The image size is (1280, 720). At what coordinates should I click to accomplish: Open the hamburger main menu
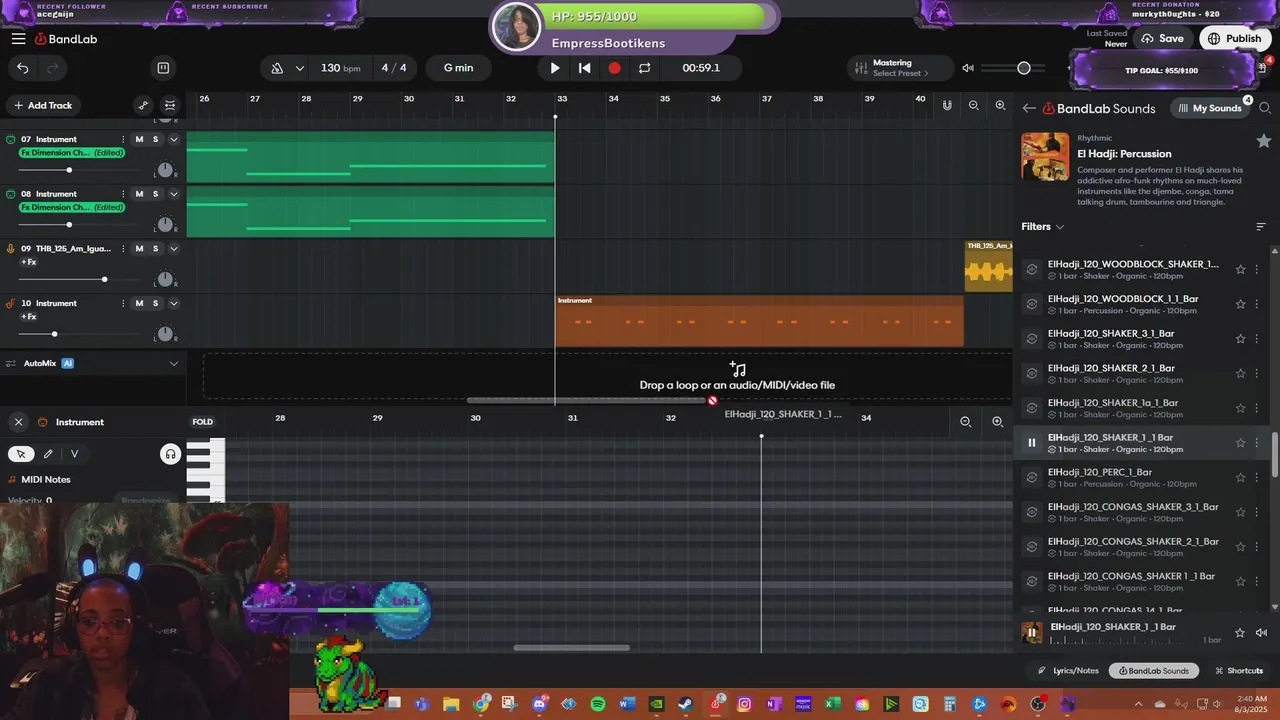tap(18, 39)
